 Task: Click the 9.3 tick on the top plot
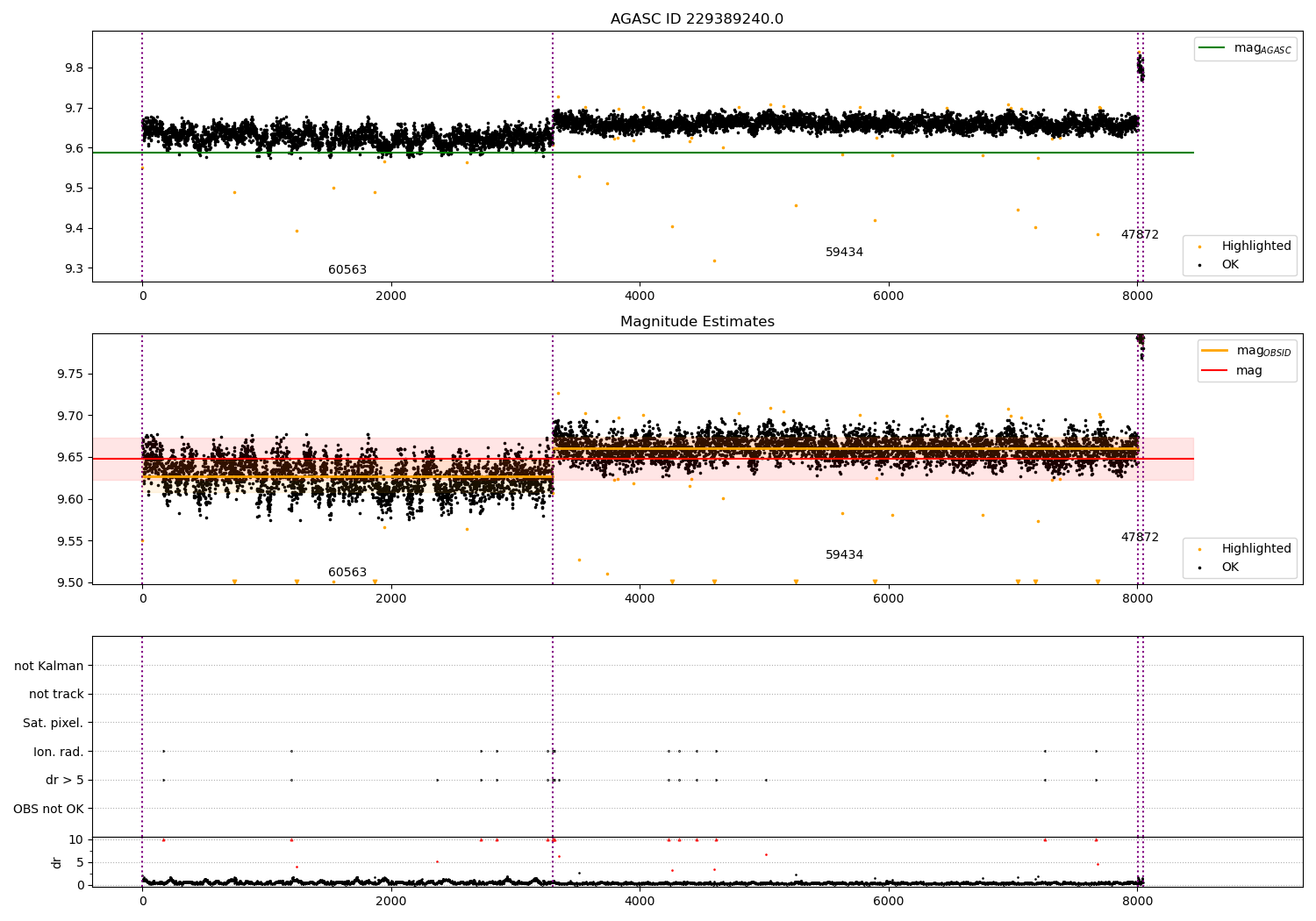point(74,269)
